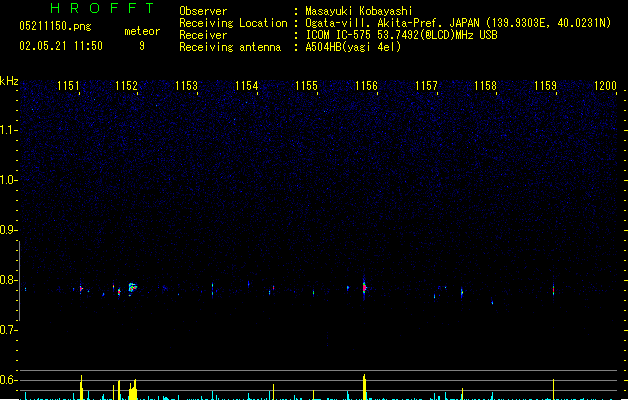
Task: Select the file name 05211150.png
Action: point(55,26)
